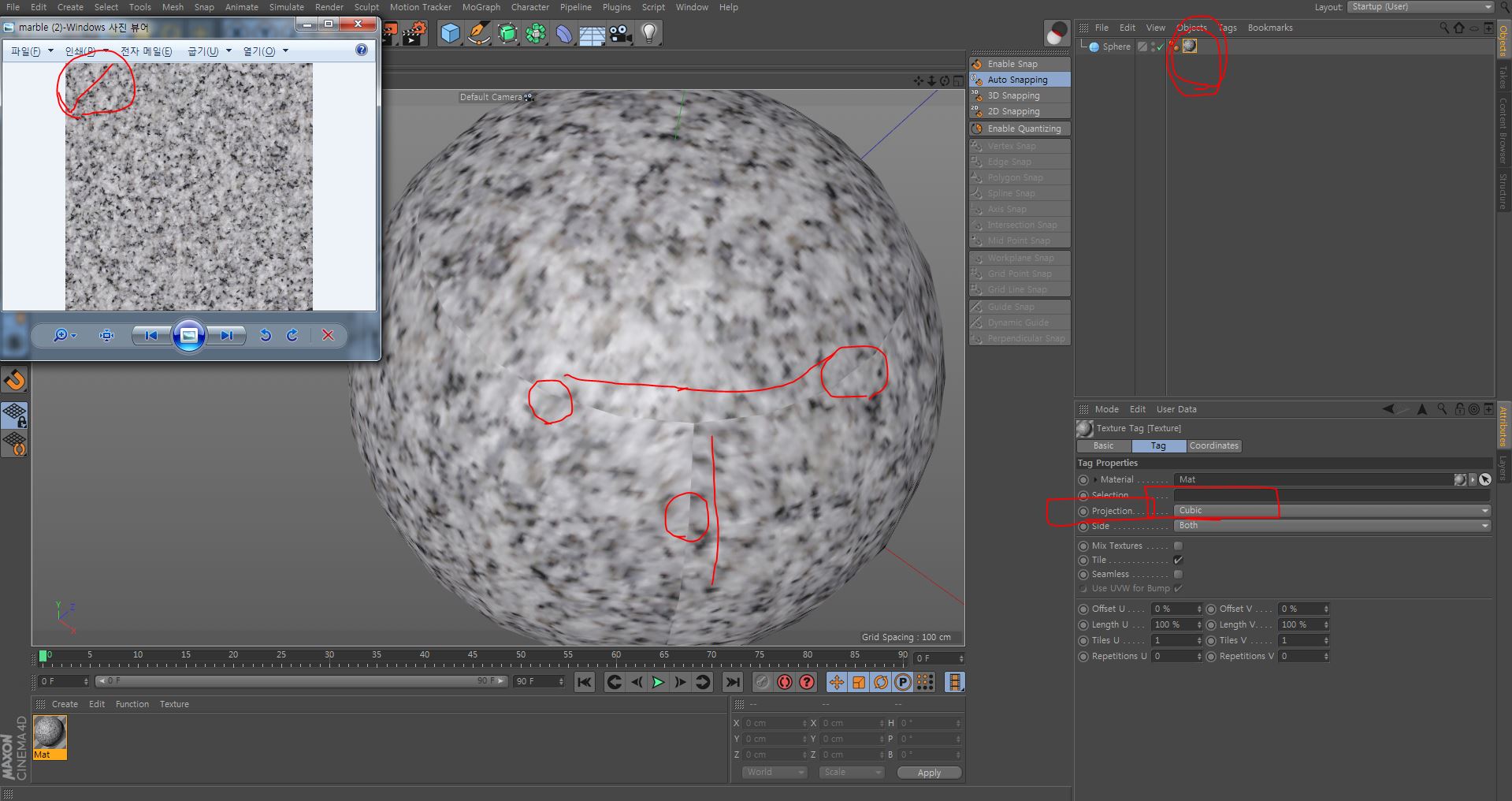The height and width of the screenshot is (801, 1512).
Task: Open timeline film-strip scheme icon
Action: pos(954,682)
